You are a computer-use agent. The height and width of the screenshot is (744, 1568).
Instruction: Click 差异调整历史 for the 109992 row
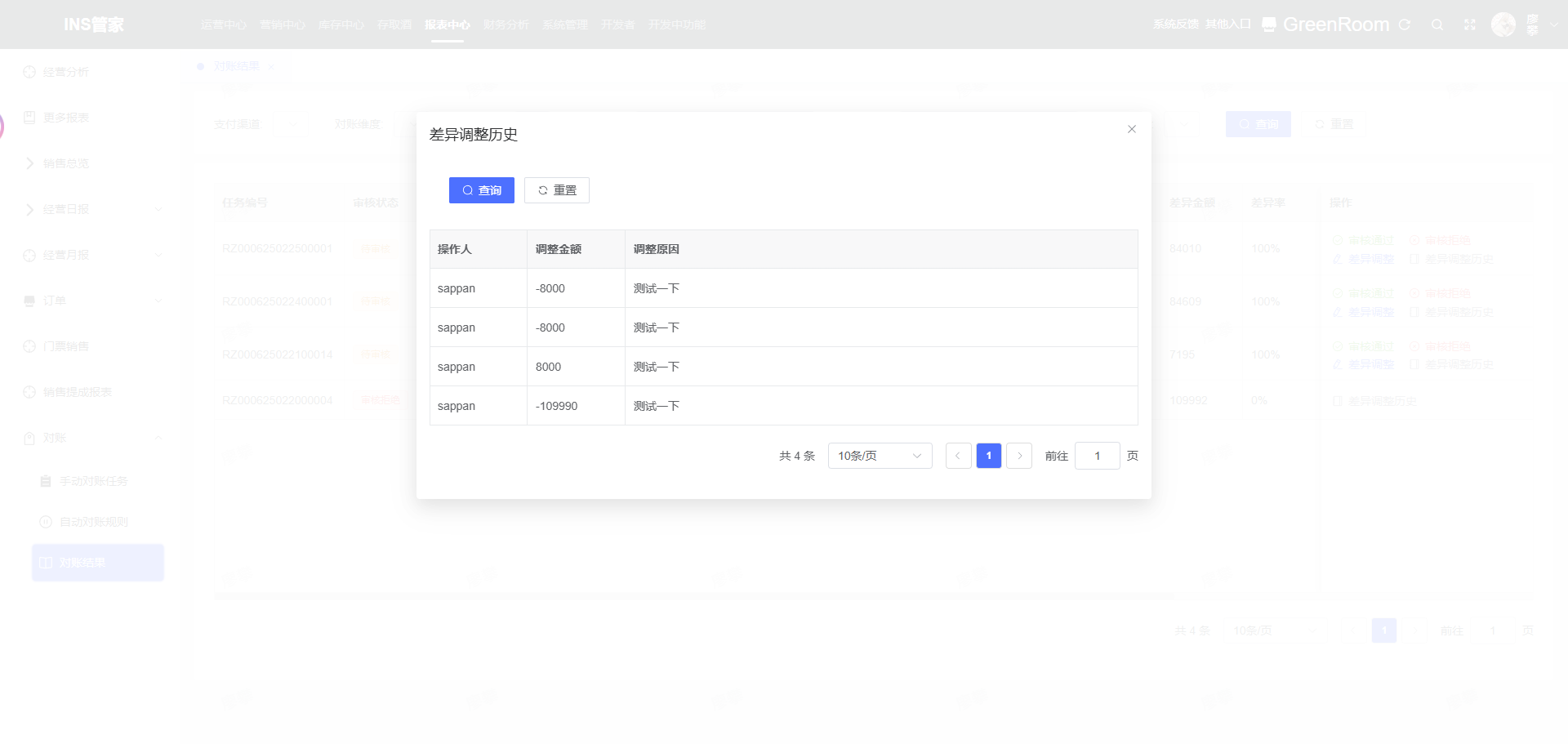point(1375,401)
